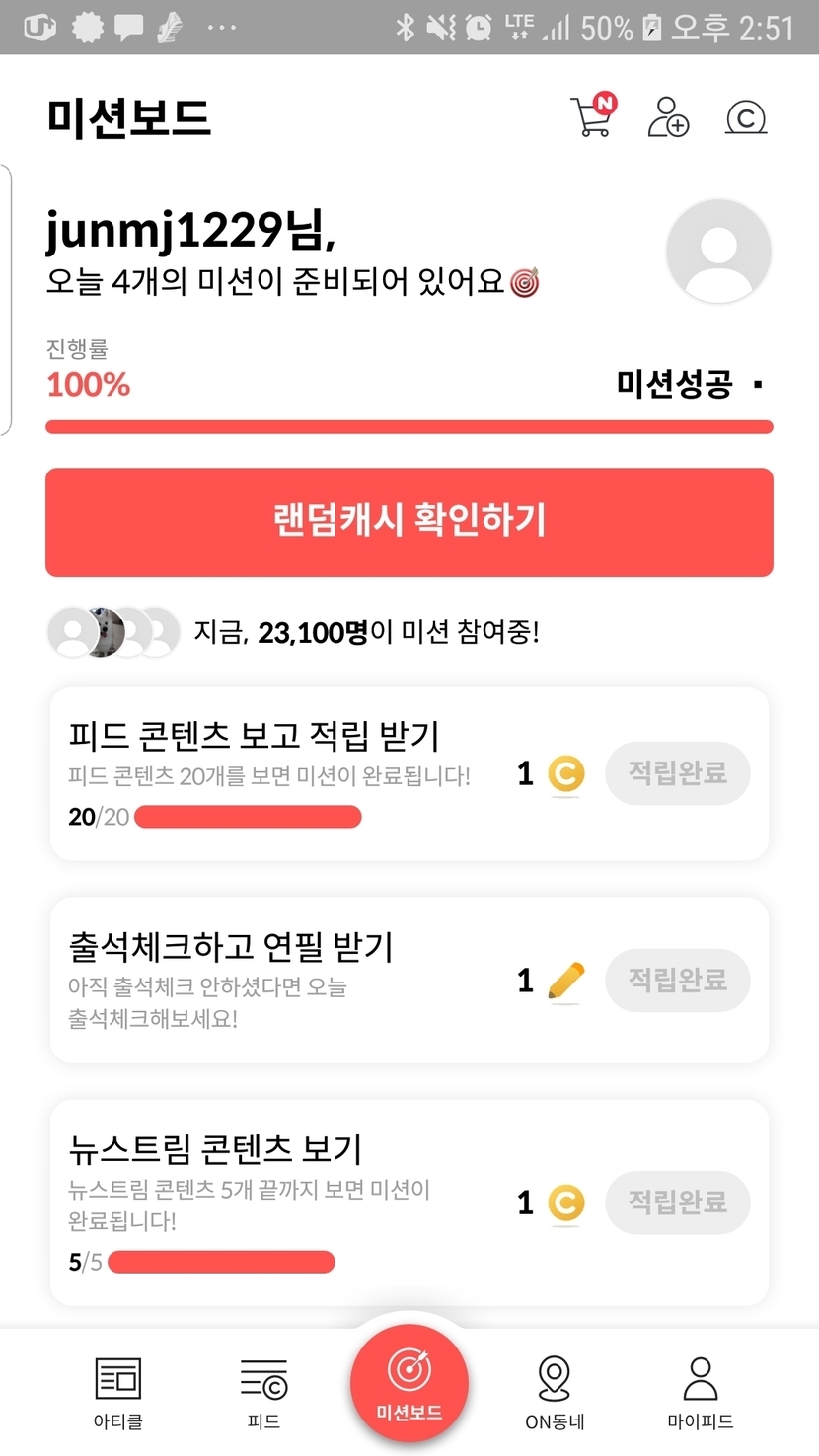Tap the 미션성공 status label
The image size is (819, 1456).
click(675, 384)
